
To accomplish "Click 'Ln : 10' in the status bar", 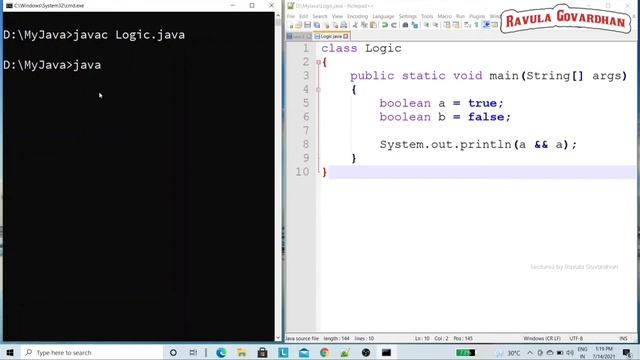I will click(x=422, y=338).
